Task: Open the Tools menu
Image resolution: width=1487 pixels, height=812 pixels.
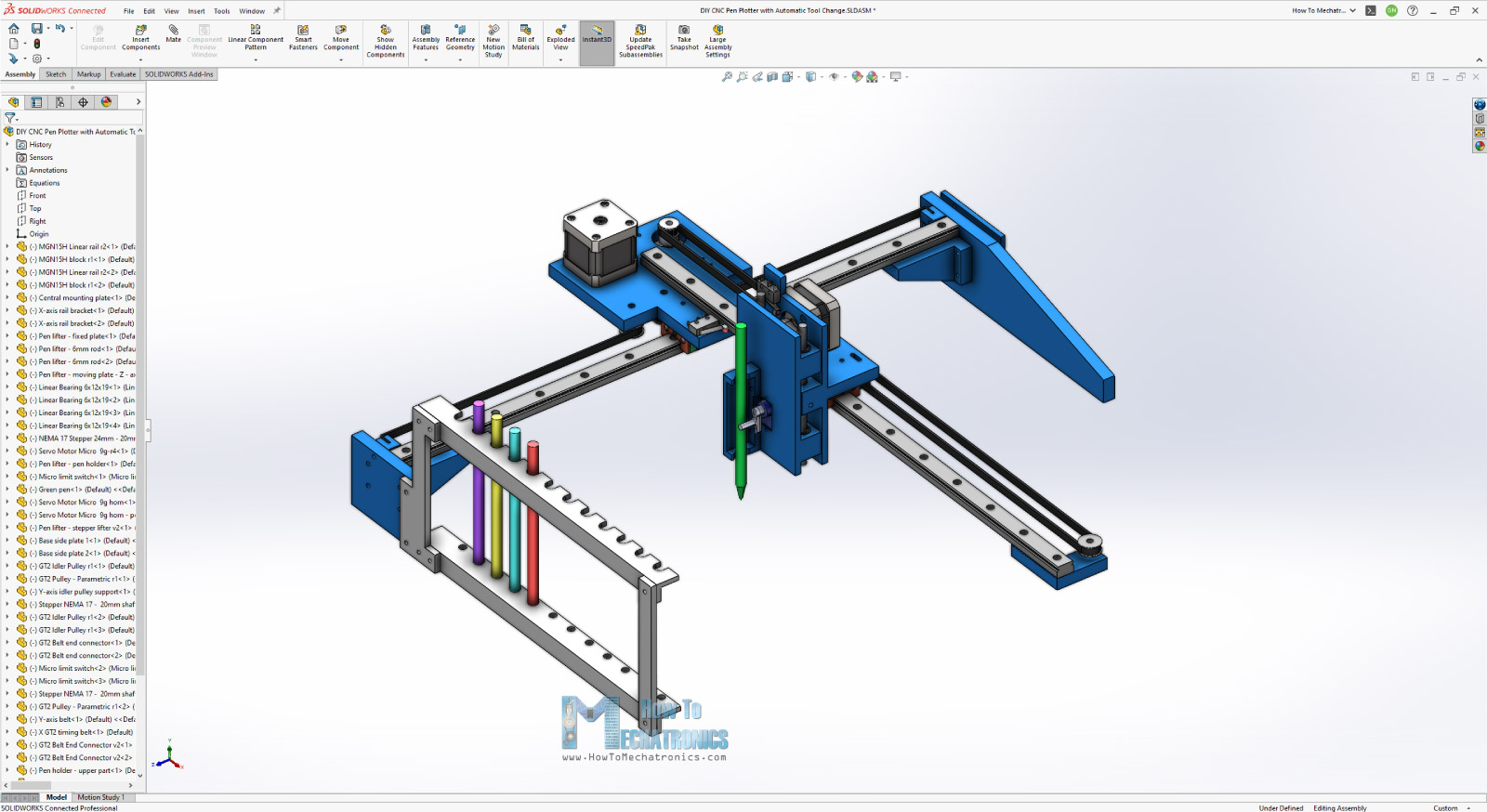Action: tap(221, 11)
